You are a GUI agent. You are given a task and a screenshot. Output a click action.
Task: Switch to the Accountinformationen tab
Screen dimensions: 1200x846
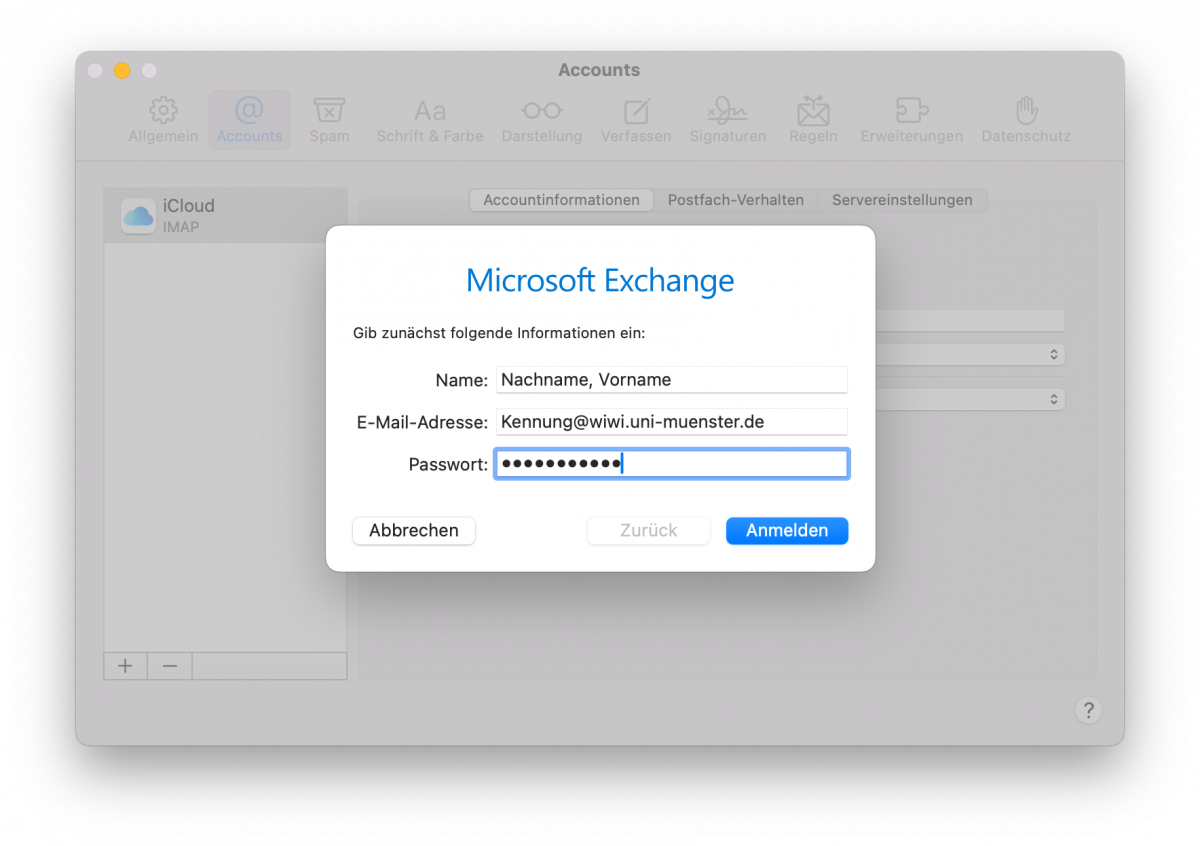561,200
